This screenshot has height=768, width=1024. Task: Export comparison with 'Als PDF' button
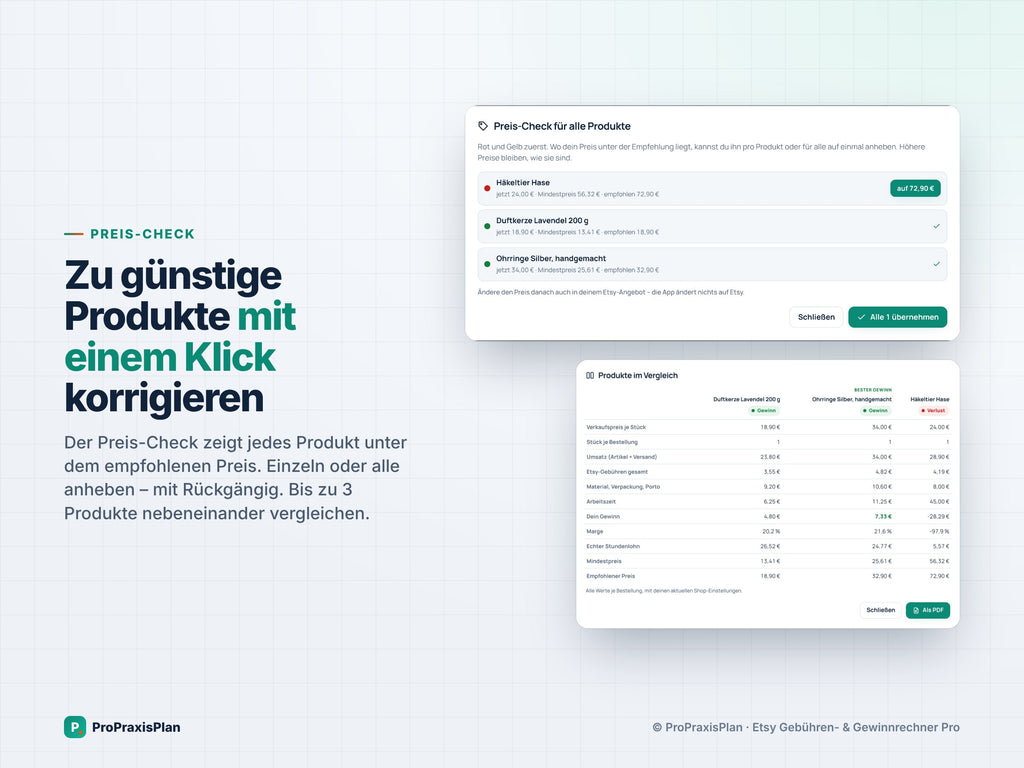point(928,610)
